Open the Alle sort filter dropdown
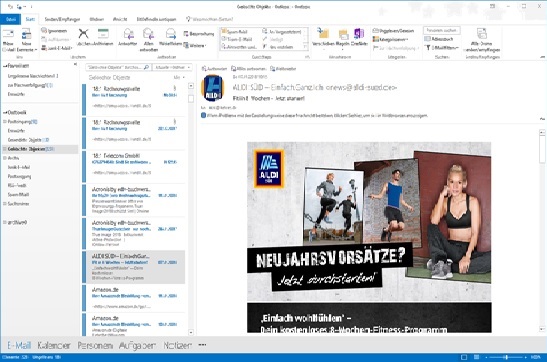This screenshot has width=547, height=362. pyautogui.click(x=179, y=77)
